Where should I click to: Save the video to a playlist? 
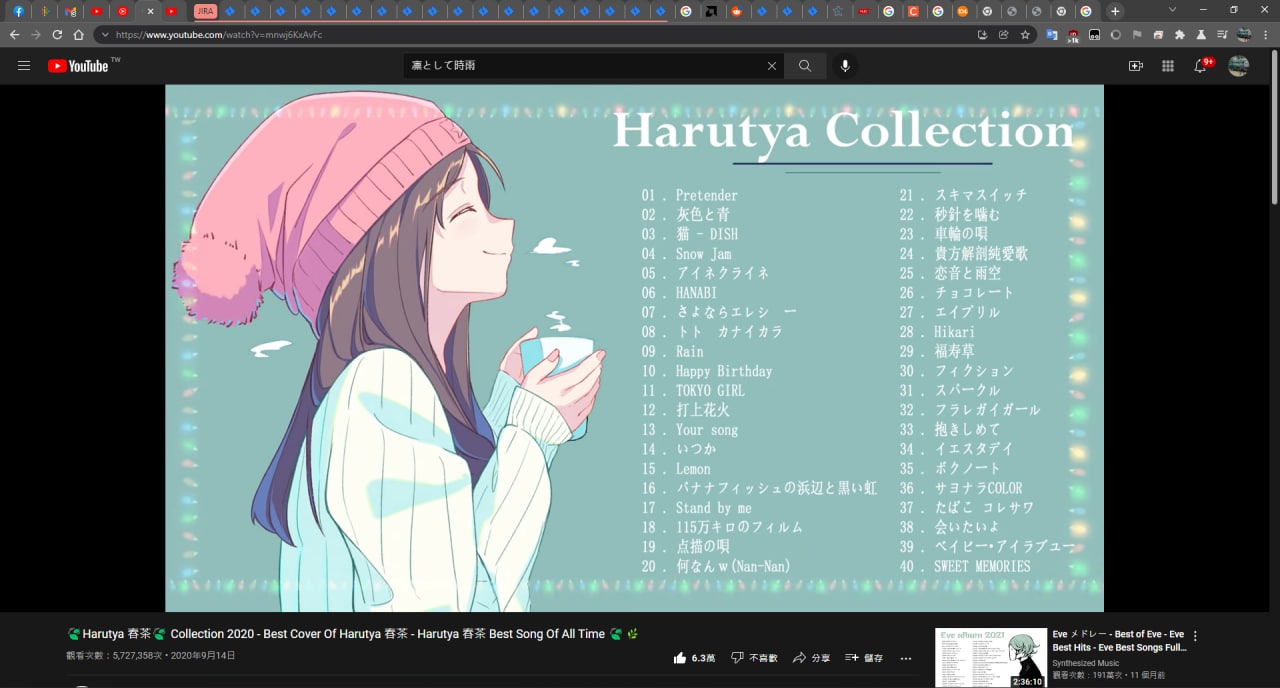point(864,658)
